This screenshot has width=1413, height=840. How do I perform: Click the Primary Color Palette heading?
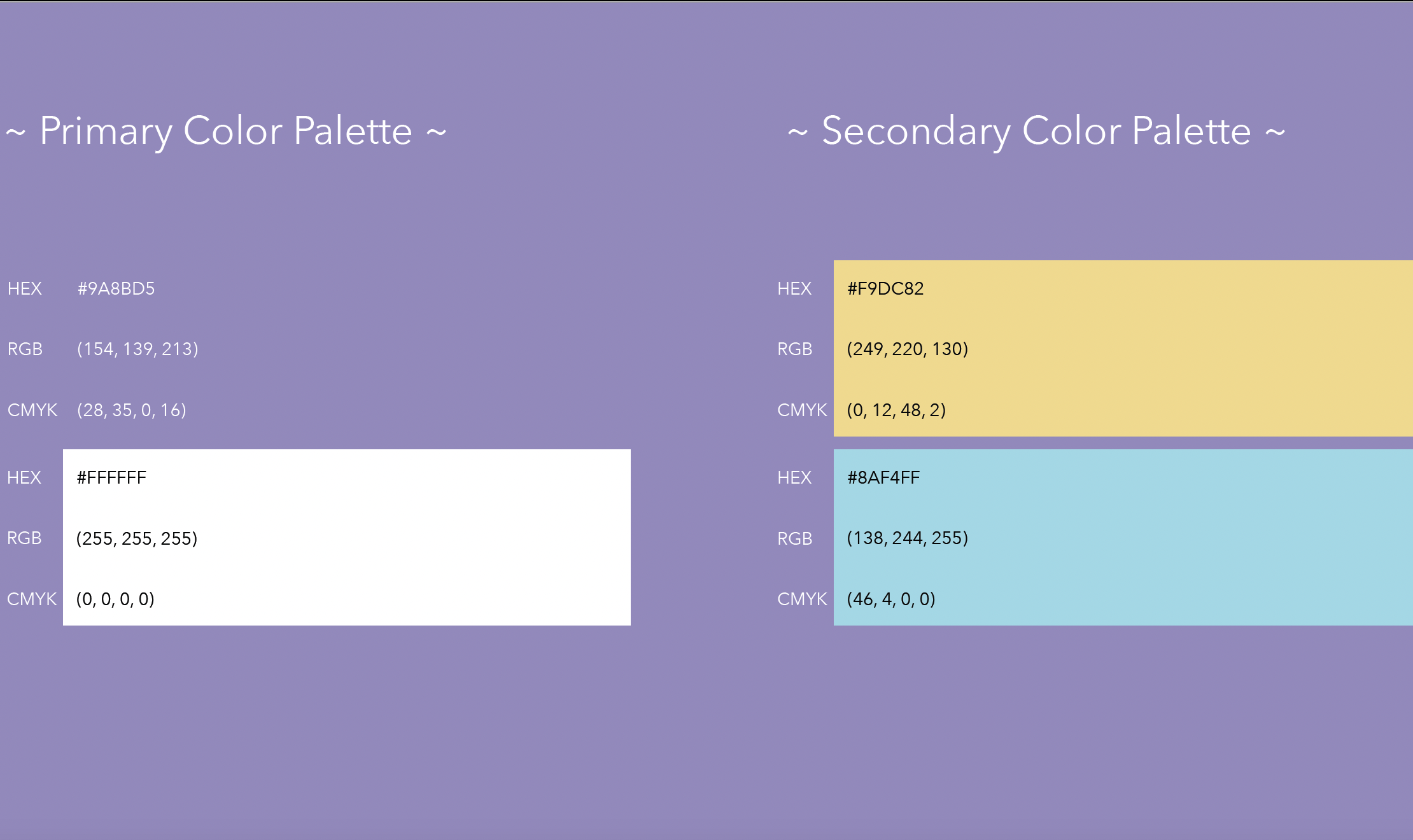click(x=226, y=131)
